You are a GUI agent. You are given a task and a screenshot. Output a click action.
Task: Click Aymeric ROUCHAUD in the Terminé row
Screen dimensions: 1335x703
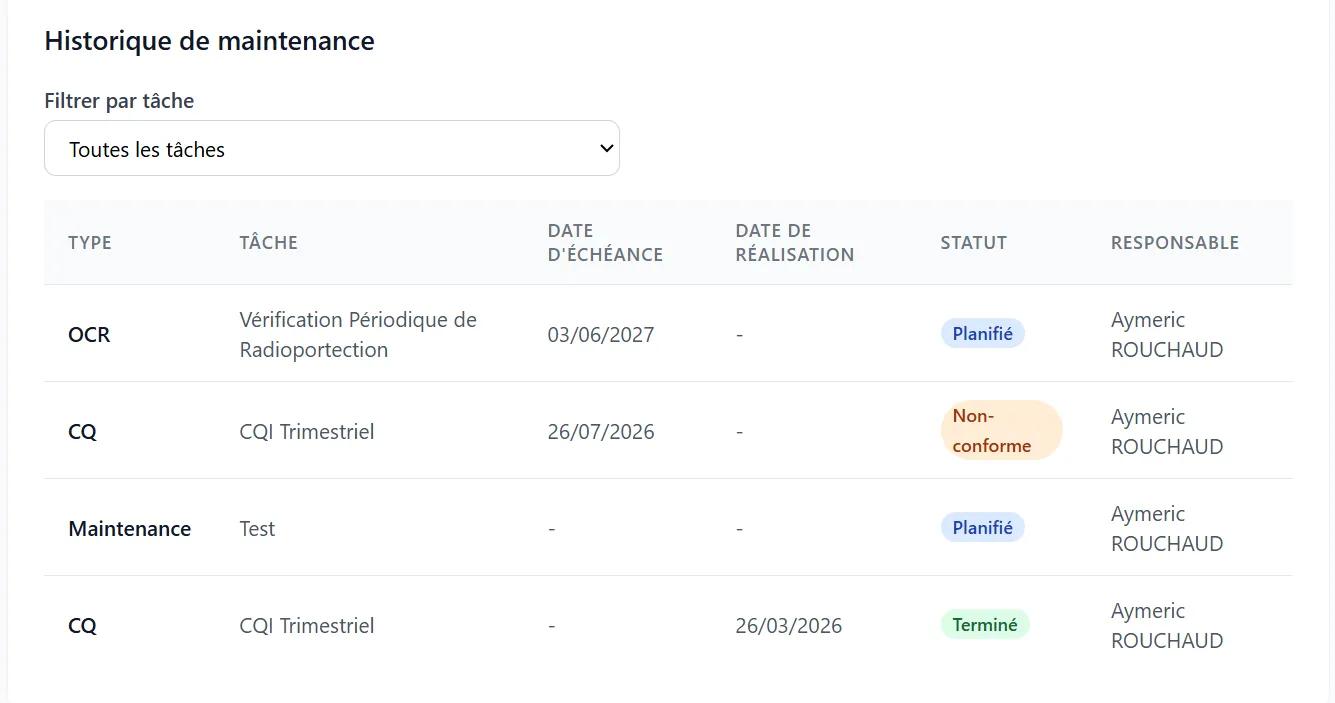point(1167,626)
